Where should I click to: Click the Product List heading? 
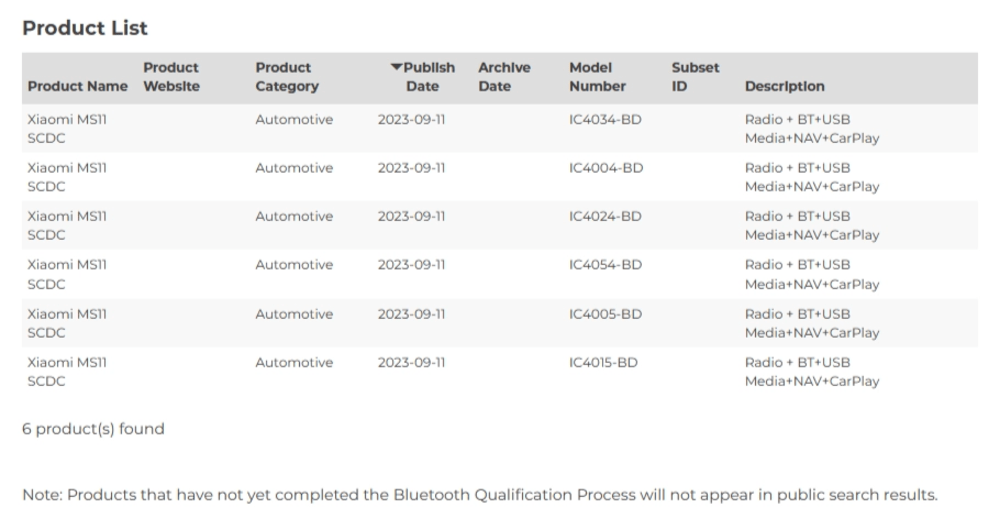(85, 28)
